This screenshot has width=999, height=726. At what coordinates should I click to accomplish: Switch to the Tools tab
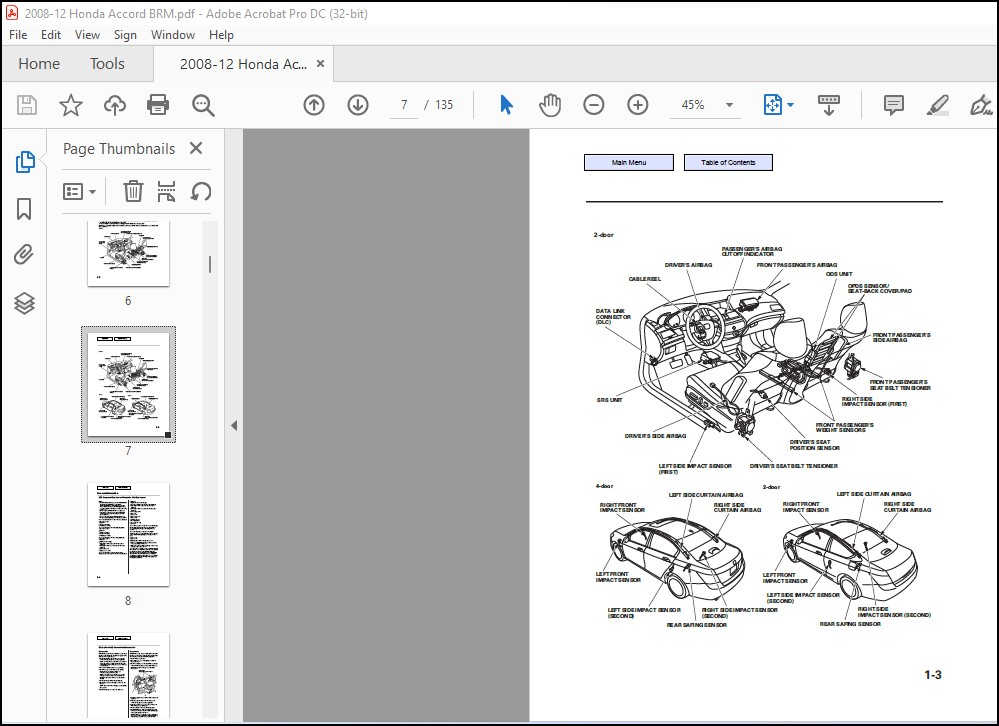(x=107, y=64)
